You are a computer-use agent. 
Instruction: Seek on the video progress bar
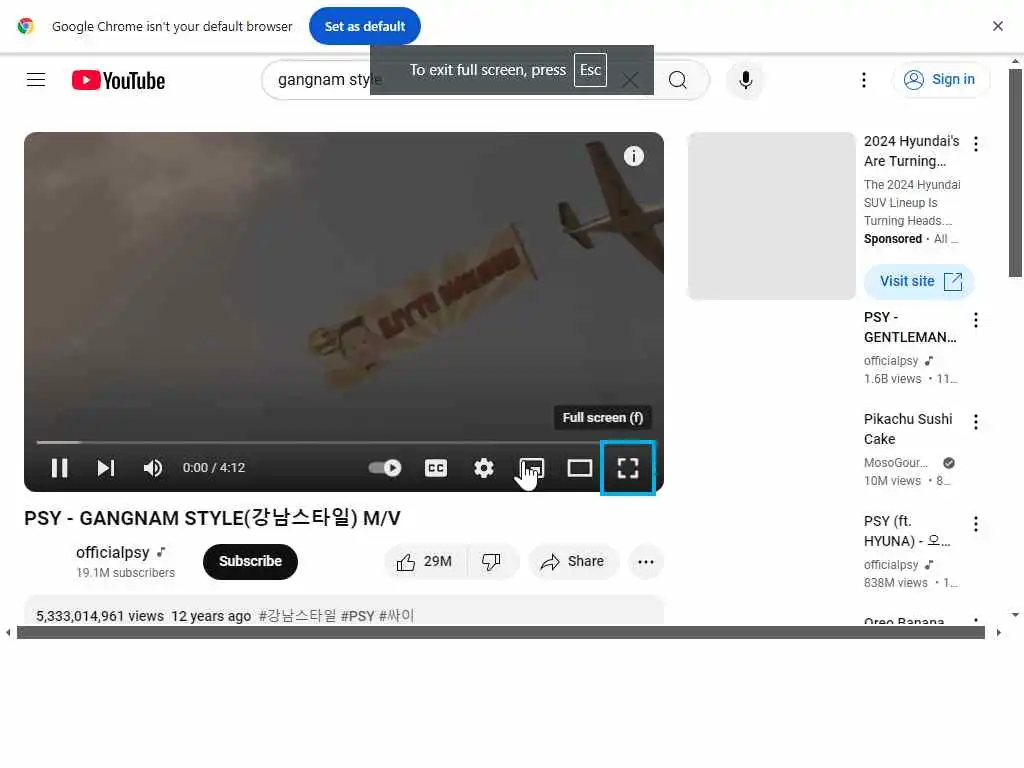click(x=344, y=442)
